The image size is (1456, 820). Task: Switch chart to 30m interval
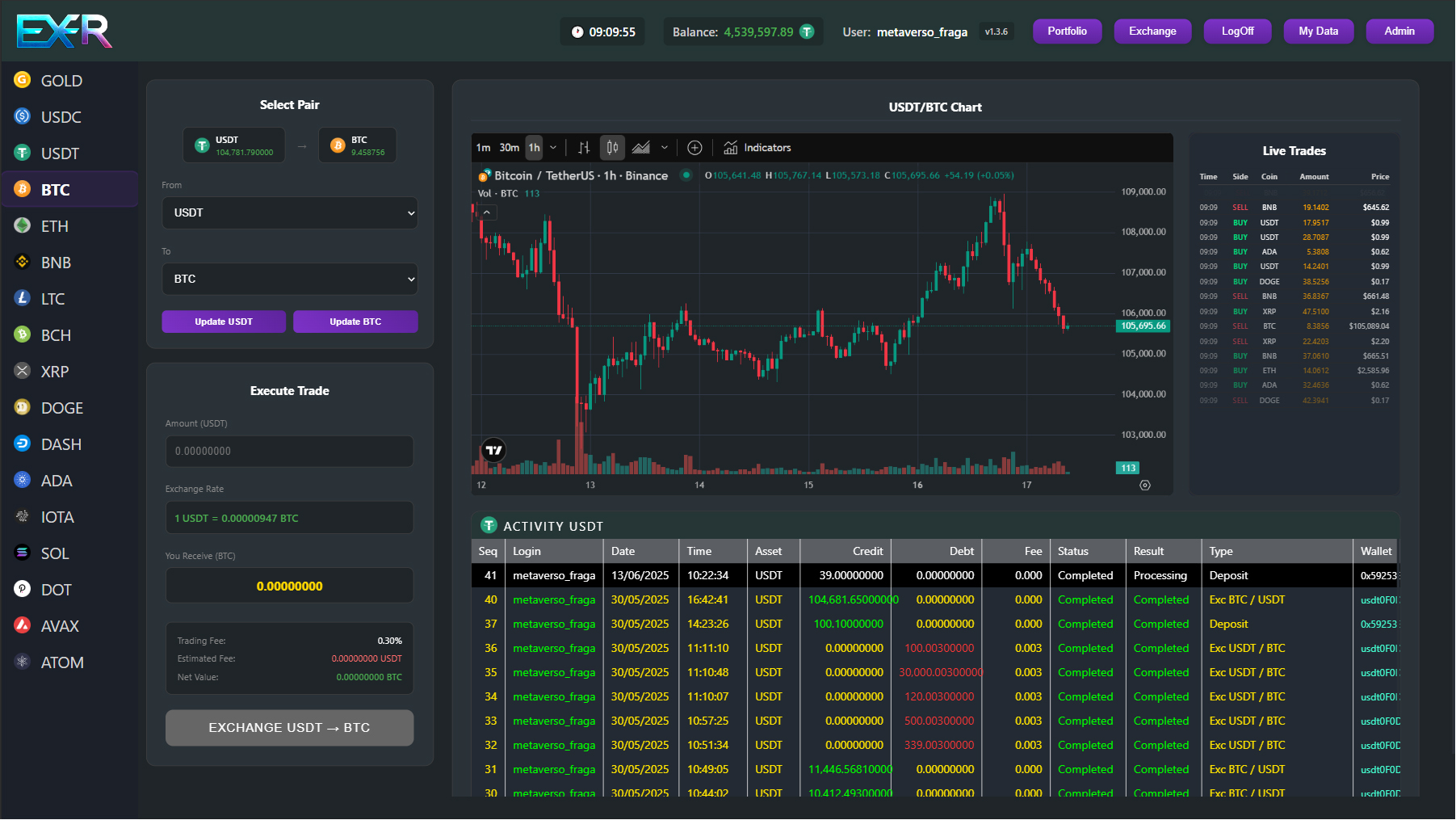tap(509, 148)
